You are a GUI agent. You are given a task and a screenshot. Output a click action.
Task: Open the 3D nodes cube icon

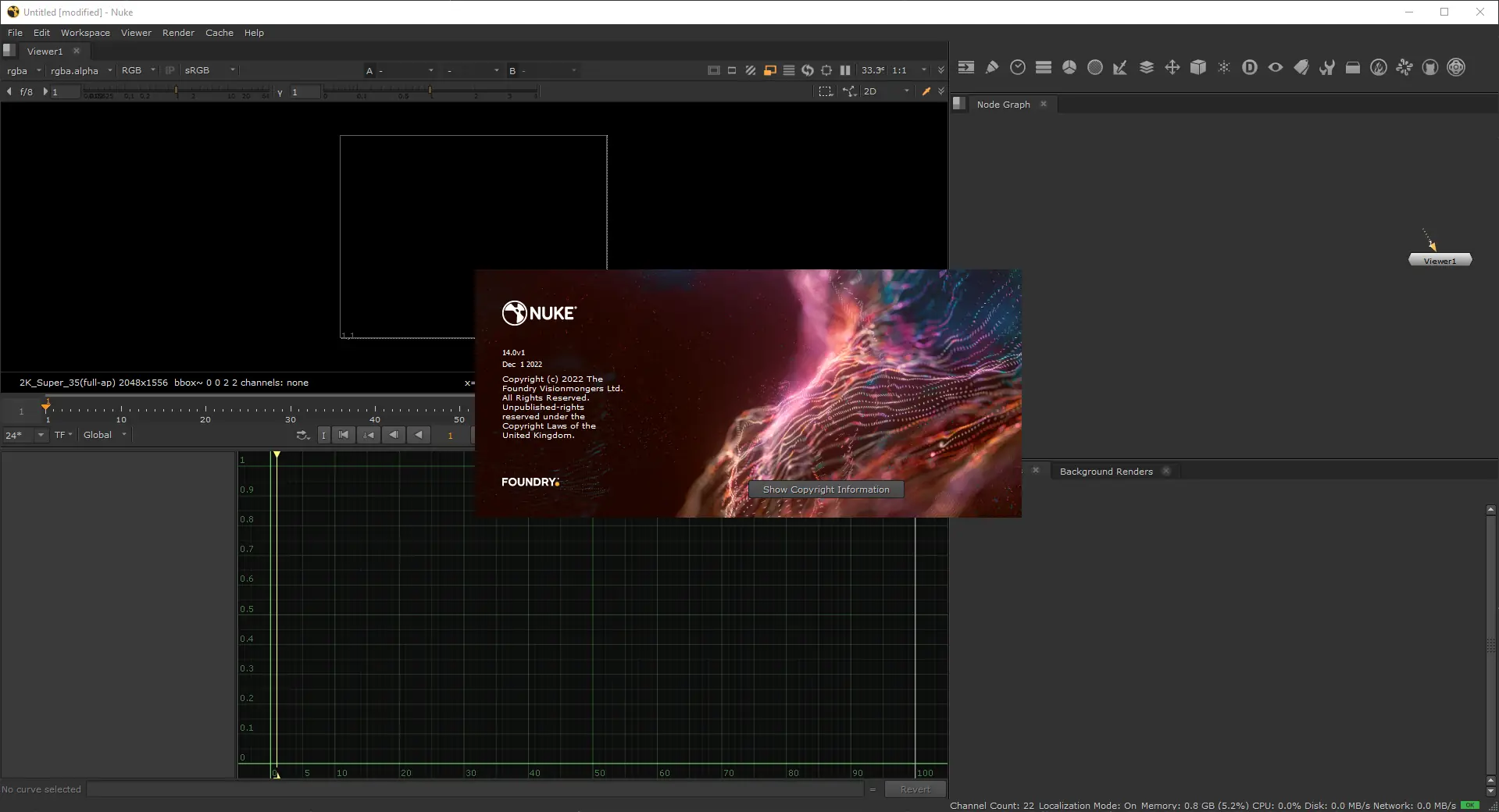(x=1198, y=68)
